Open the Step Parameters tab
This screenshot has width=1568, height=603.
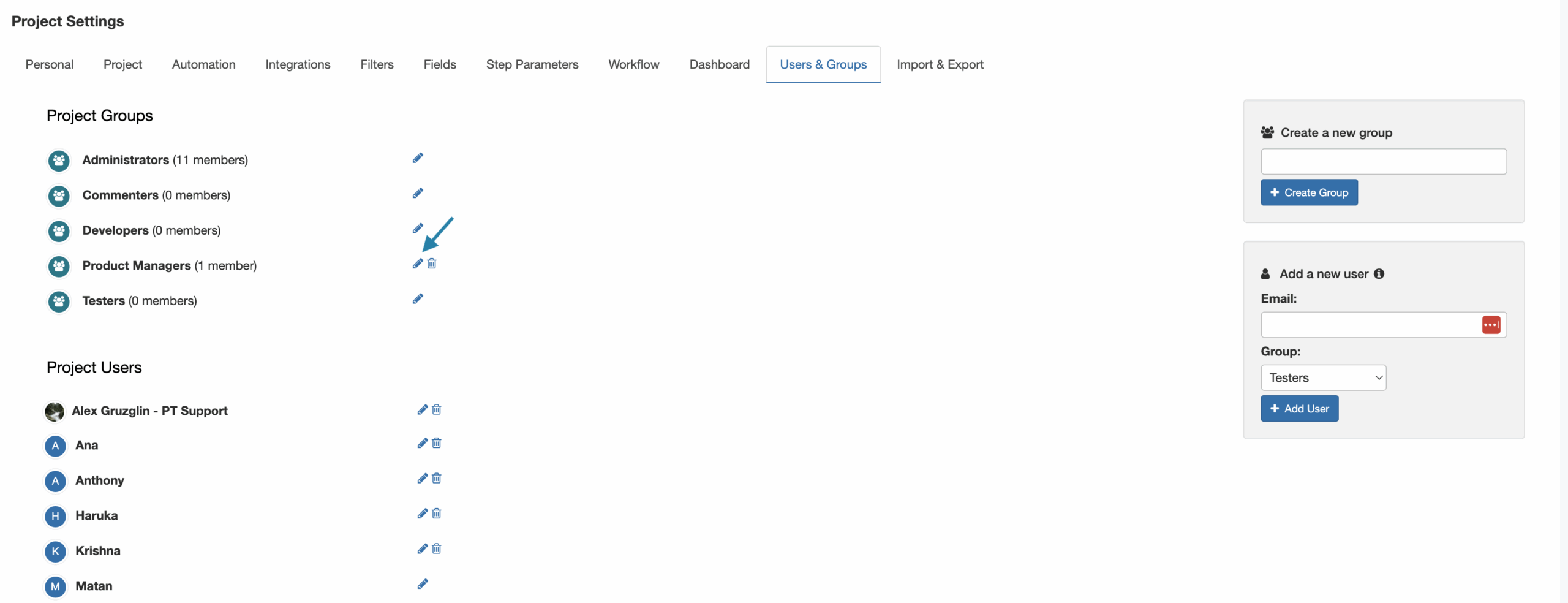532,64
